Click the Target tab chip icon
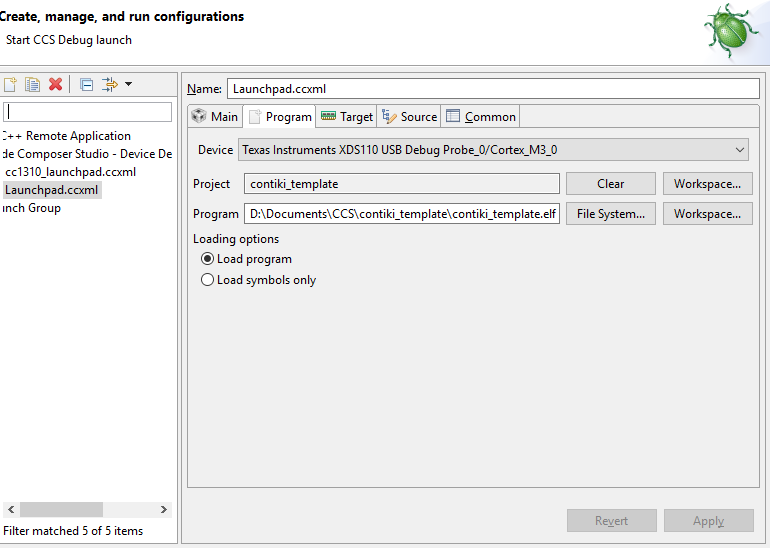The image size is (770, 548). click(x=328, y=116)
